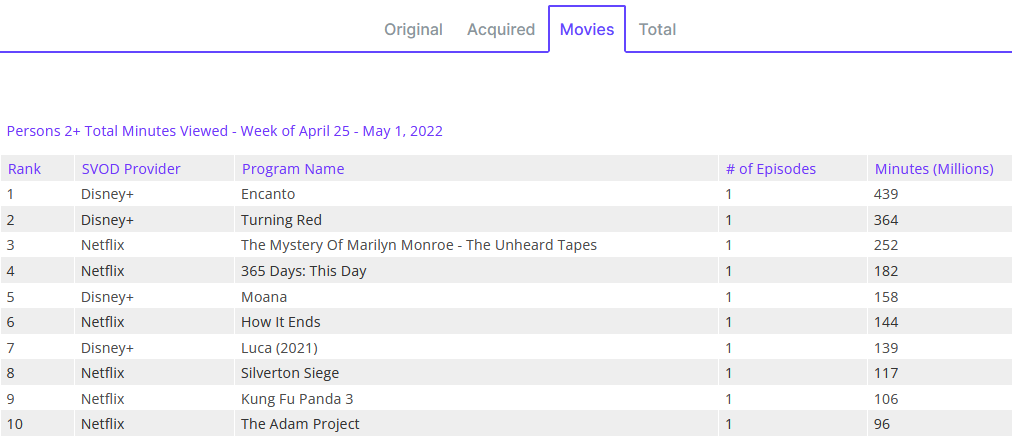Switch to the Original tab
Screen dimensions: 1012x441
[413, 29]
